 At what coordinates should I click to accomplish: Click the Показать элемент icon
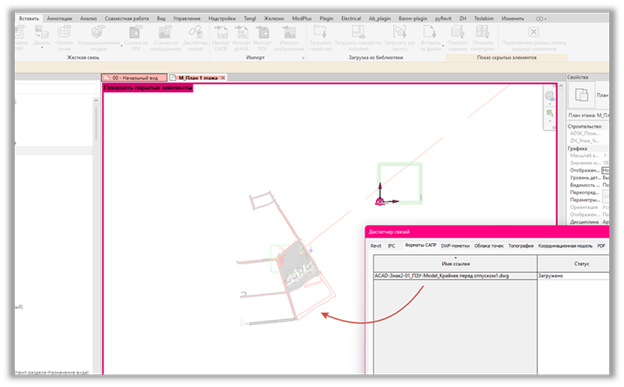(458, 31)
